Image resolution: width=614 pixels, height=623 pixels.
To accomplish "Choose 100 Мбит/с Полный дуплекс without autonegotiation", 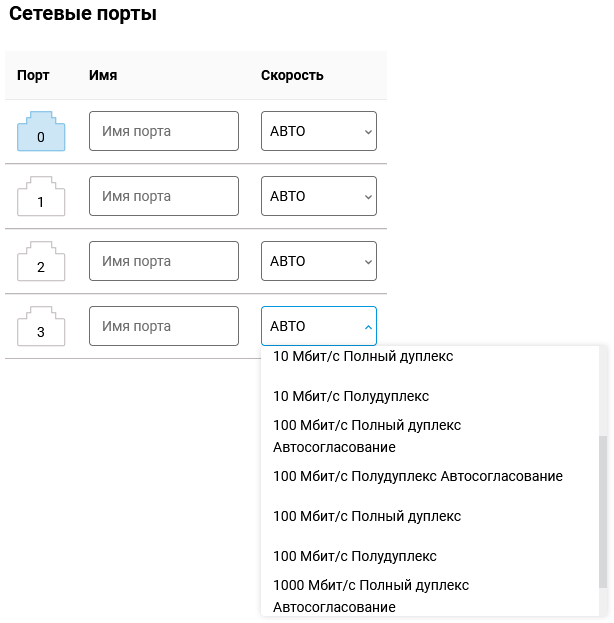I will (x=430, y=516).
